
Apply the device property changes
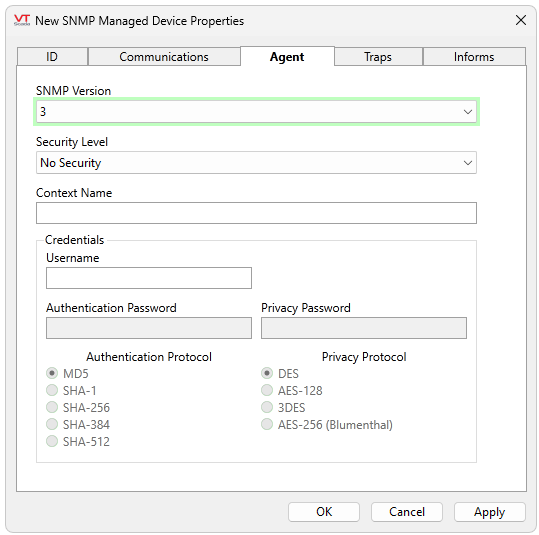pyautogui.click(x=490, y=512)
